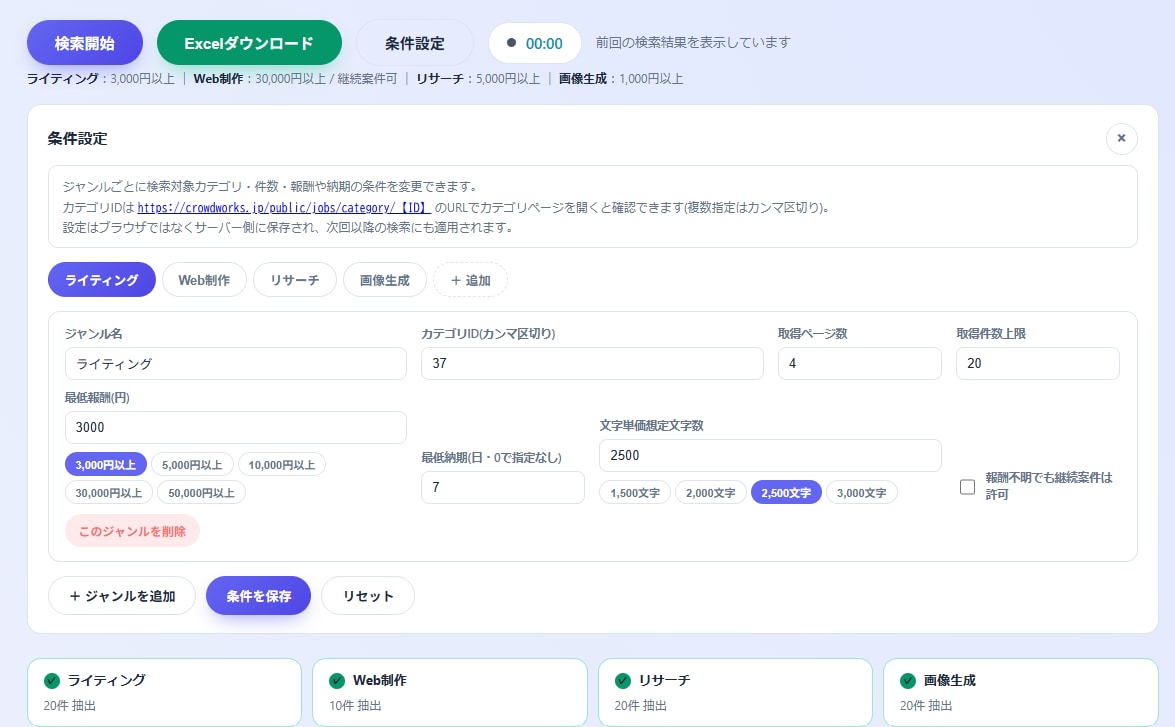Select the 50,000円以上 preset chip
This screenshot has height=727, width=1175.
[202, 492]
